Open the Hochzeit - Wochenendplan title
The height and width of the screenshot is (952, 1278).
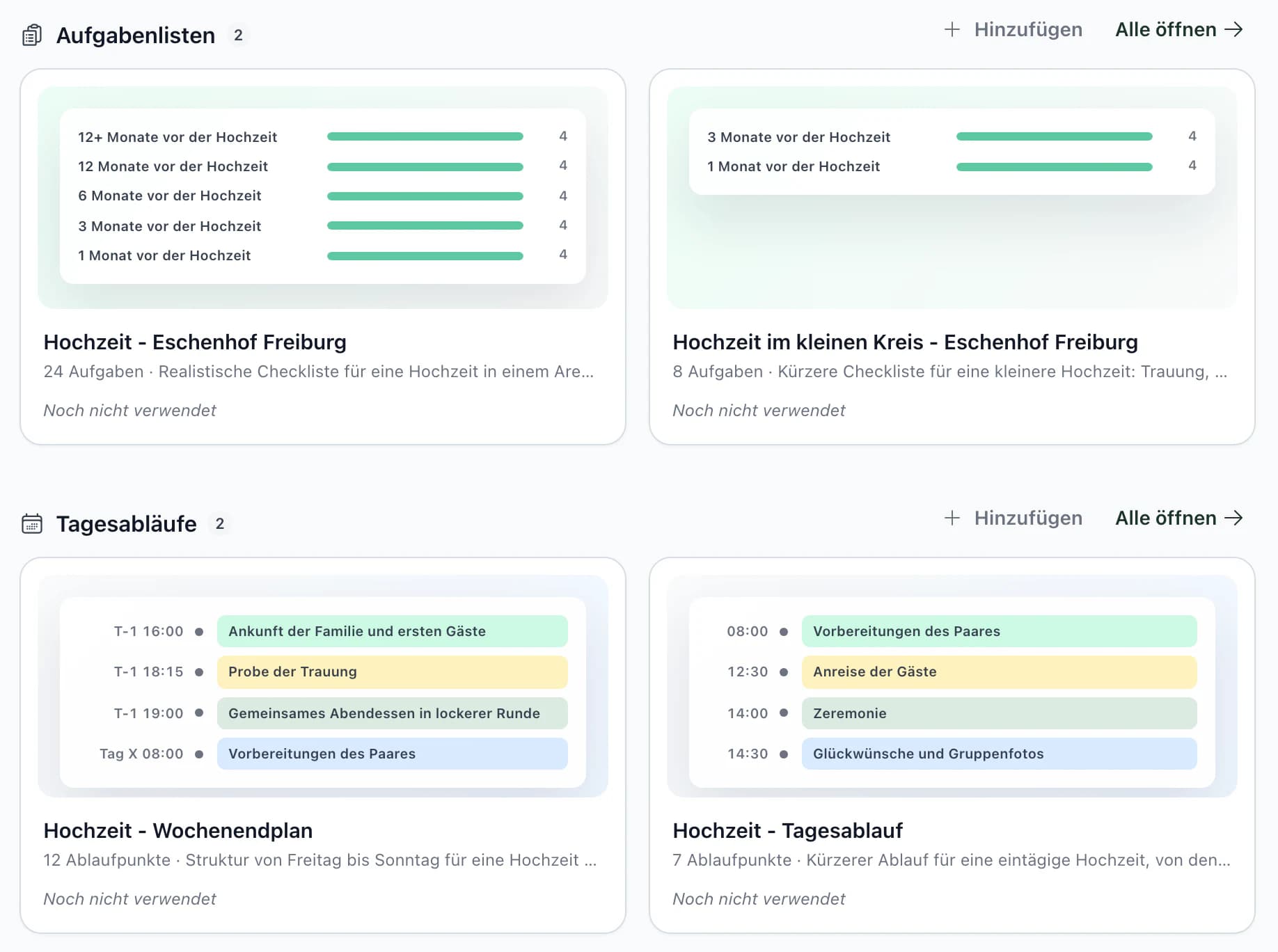[178, 830]
